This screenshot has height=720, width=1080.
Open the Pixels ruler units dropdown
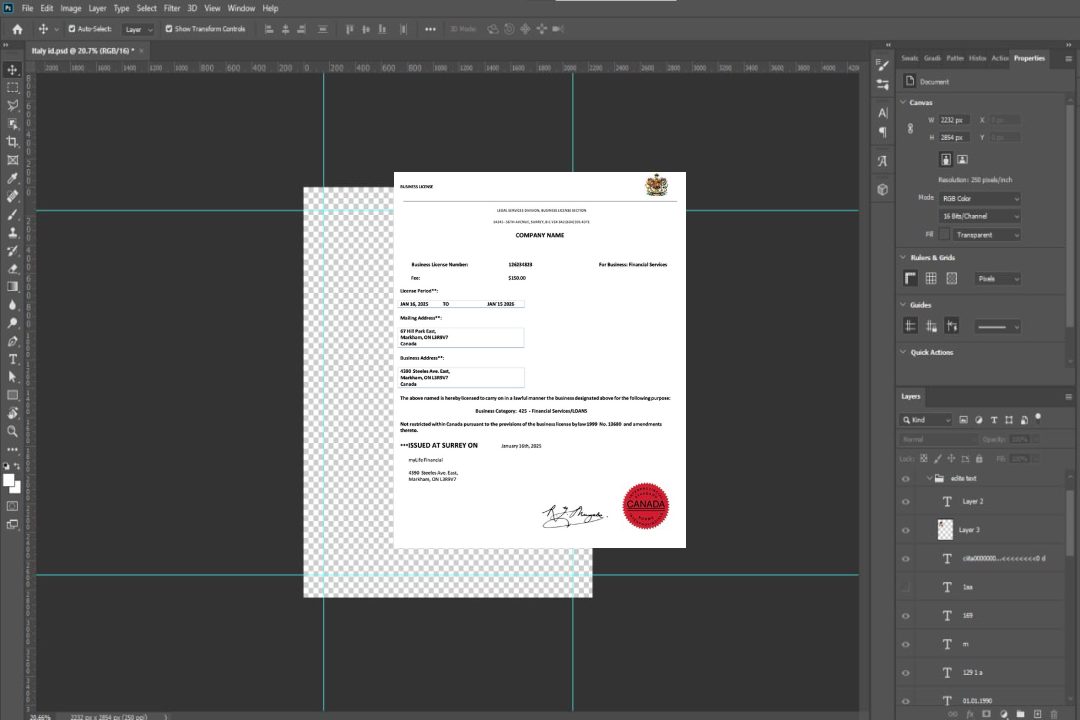pyautogui.click(x=998, y=279)
